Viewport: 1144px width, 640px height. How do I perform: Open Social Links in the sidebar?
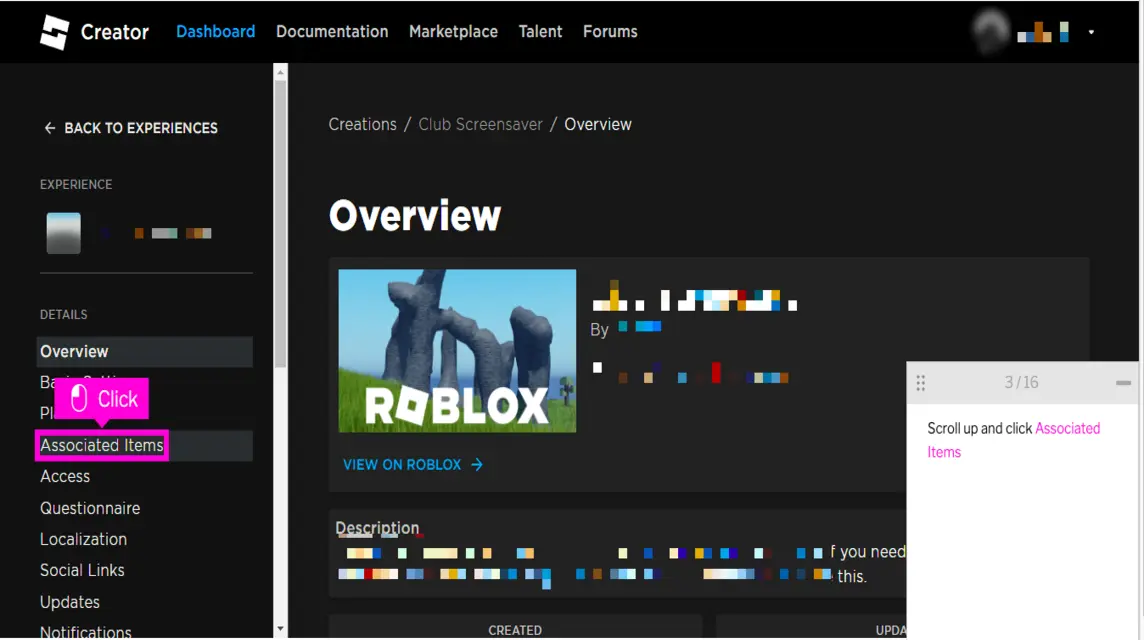pos(82,570)
